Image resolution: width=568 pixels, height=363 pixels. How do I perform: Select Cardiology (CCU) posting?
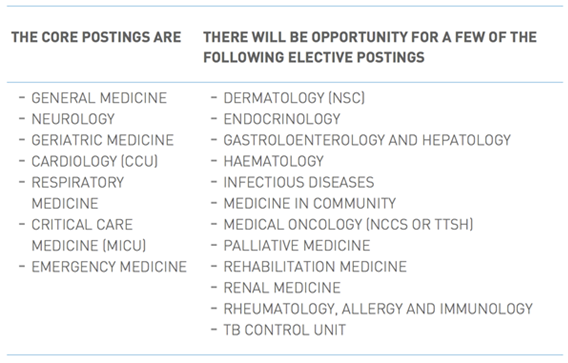pyautogui.click(x=95, y=162)
